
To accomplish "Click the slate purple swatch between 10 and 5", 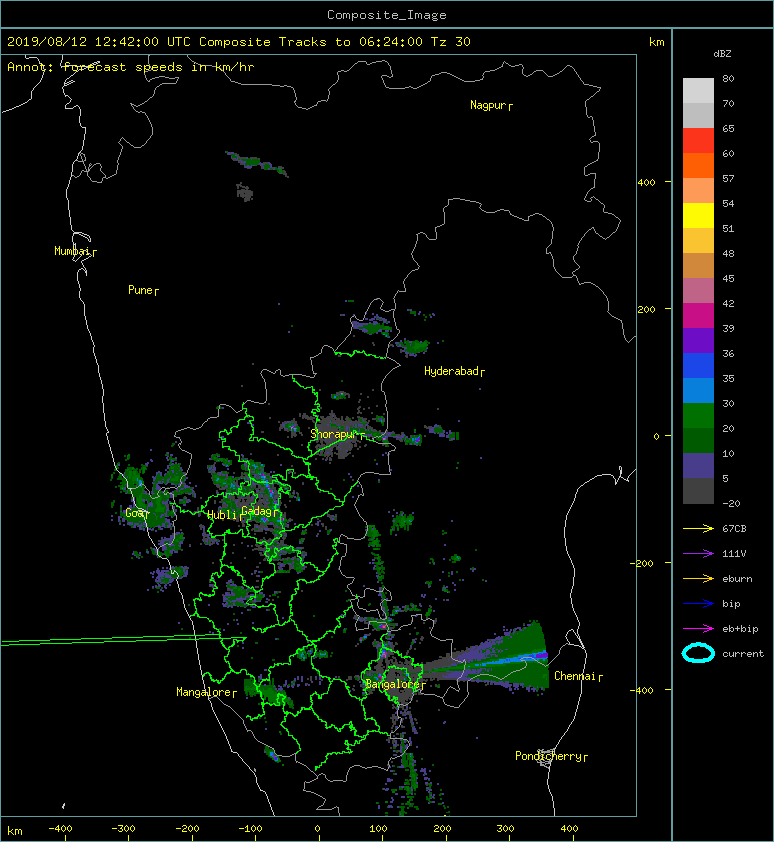I will coord(698,466).
